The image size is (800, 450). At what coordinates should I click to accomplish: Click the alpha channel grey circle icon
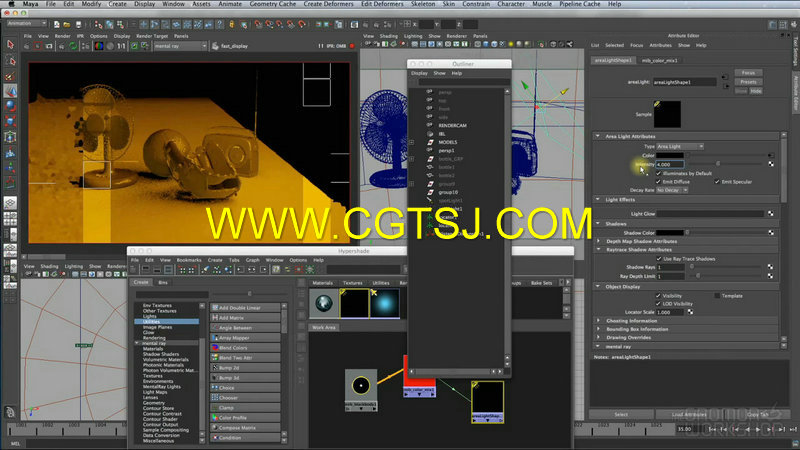(x=110, y=46)
